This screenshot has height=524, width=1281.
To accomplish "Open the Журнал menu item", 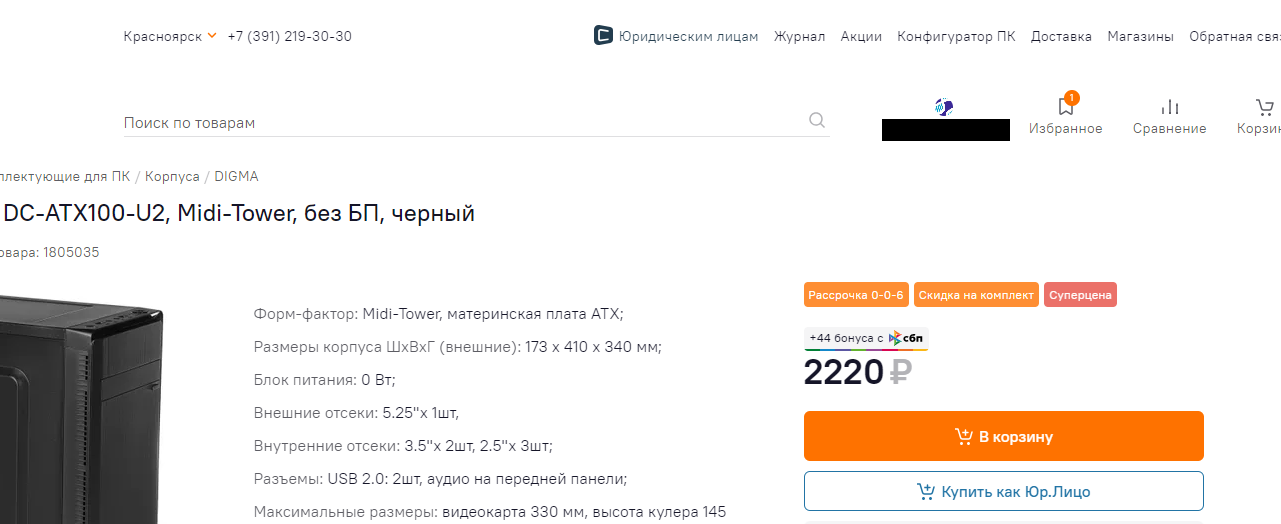I will [799, 36].
